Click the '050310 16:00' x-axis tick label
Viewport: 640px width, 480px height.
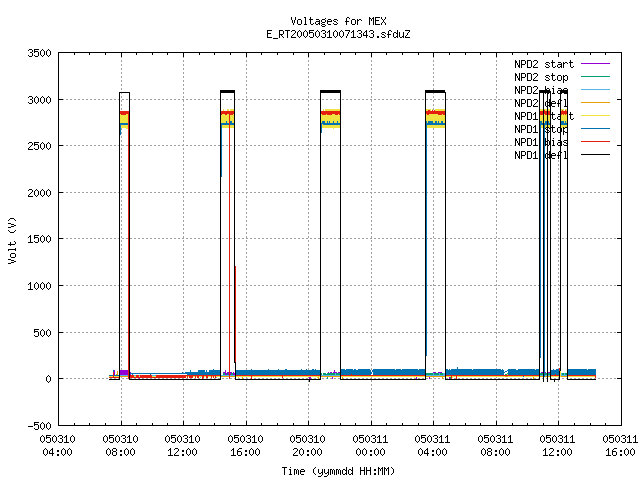point(245,446)
